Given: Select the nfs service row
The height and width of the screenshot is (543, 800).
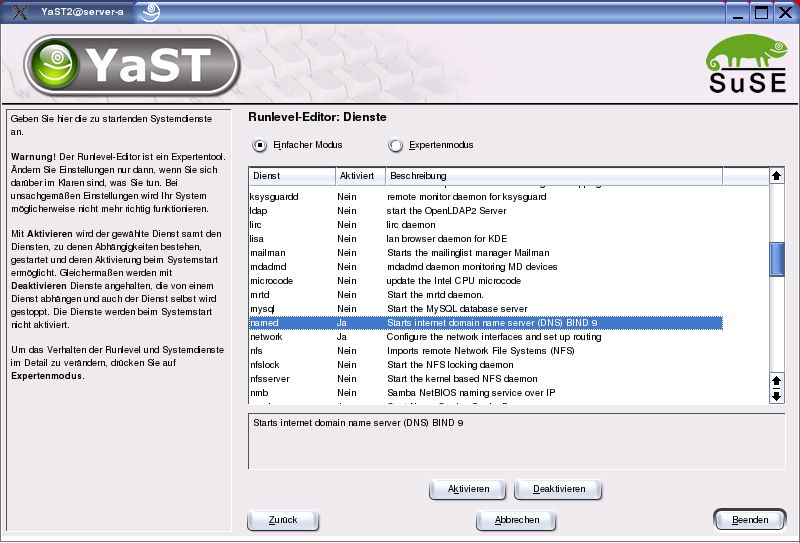Looking at the screenshot, I should (486, 351).
